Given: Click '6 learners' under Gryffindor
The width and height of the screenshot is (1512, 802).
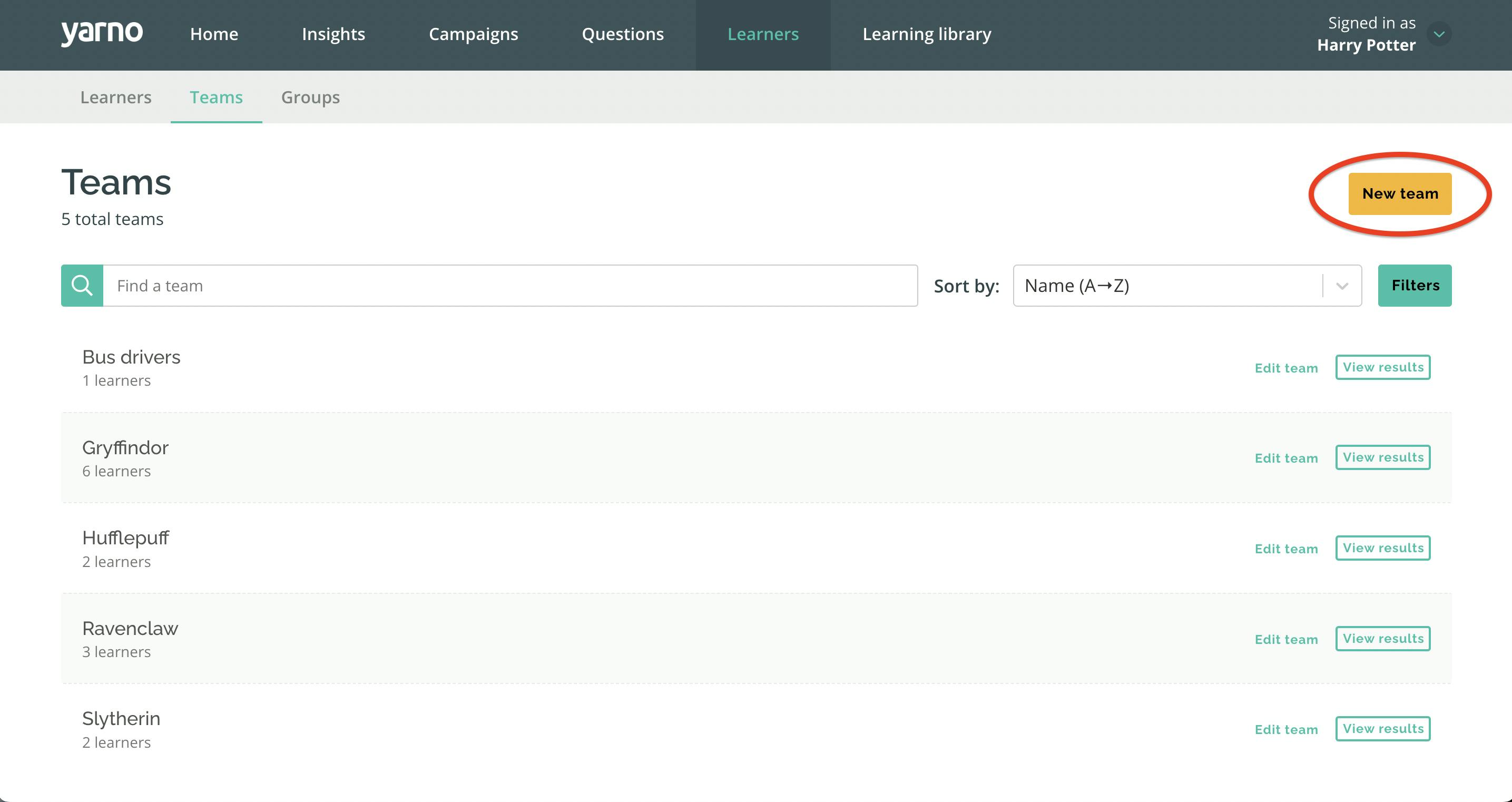Looking at the screenshot, I should (116, 472).
